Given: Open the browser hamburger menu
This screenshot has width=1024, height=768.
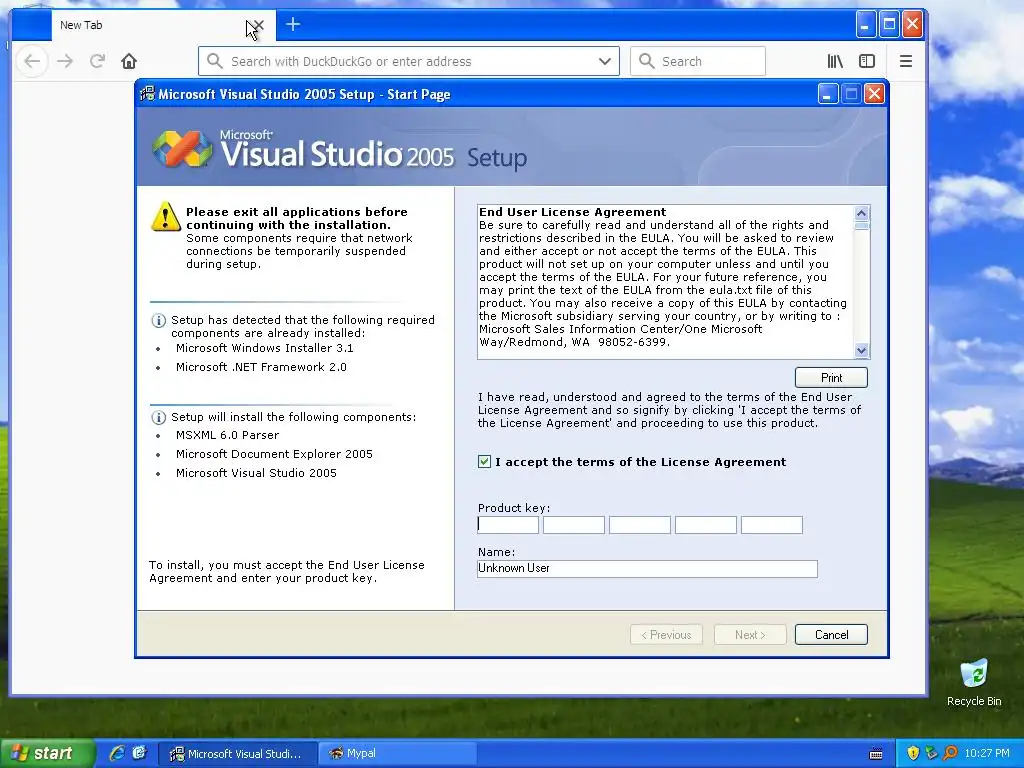Looking at the screenshot, I should point(906,61).
